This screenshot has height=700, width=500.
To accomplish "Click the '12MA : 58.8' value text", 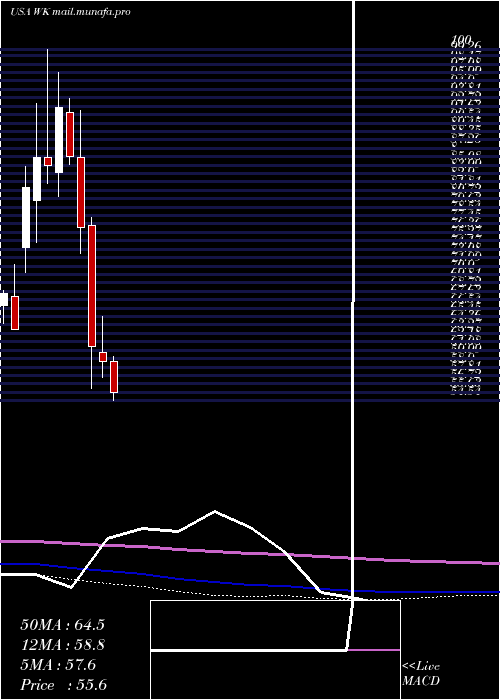I will click(x=62, y=645).
